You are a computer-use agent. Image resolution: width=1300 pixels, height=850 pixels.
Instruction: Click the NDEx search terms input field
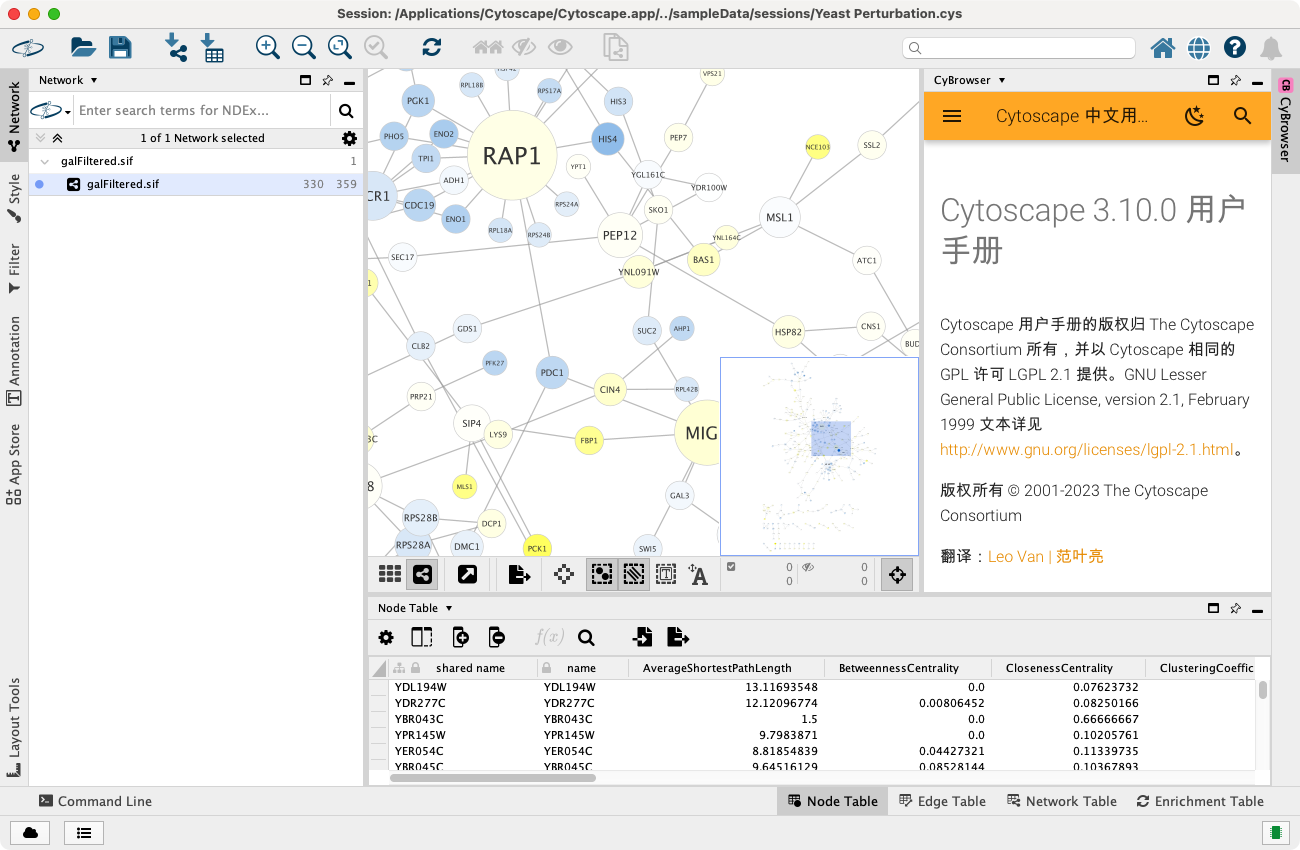(200, 110)
